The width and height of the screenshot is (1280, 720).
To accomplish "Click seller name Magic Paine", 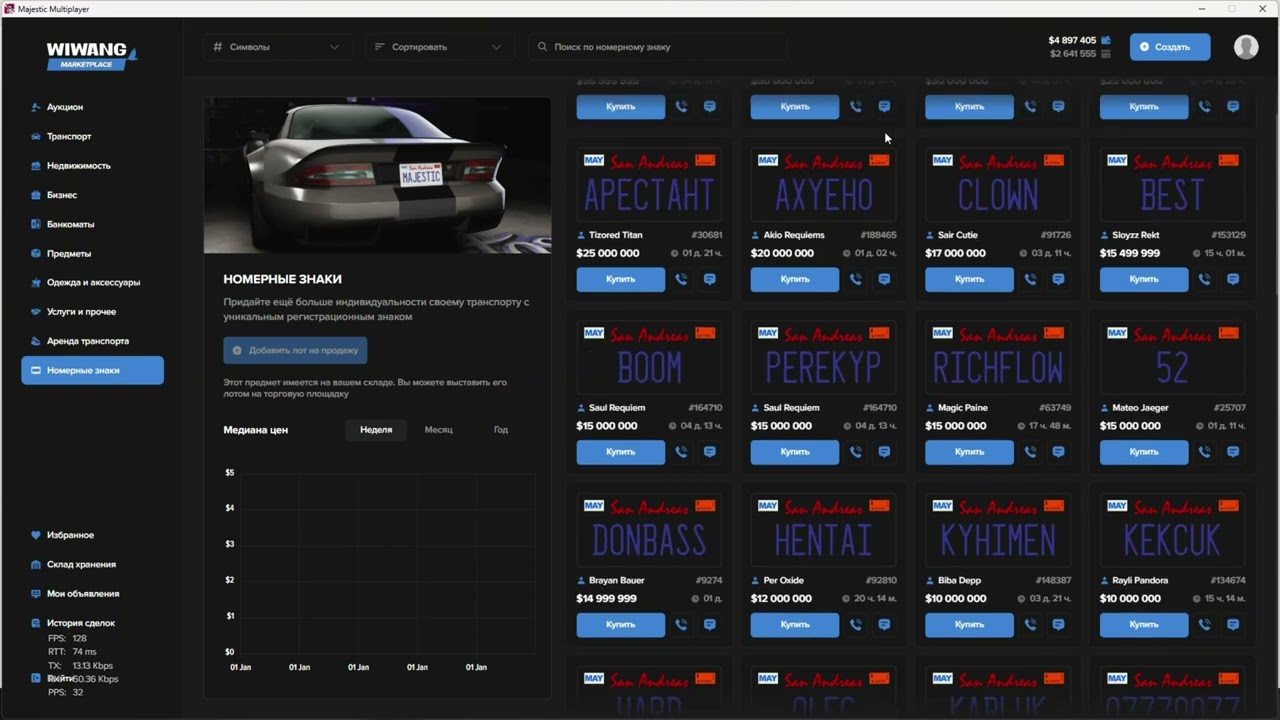I will click(x=962, y=408).
